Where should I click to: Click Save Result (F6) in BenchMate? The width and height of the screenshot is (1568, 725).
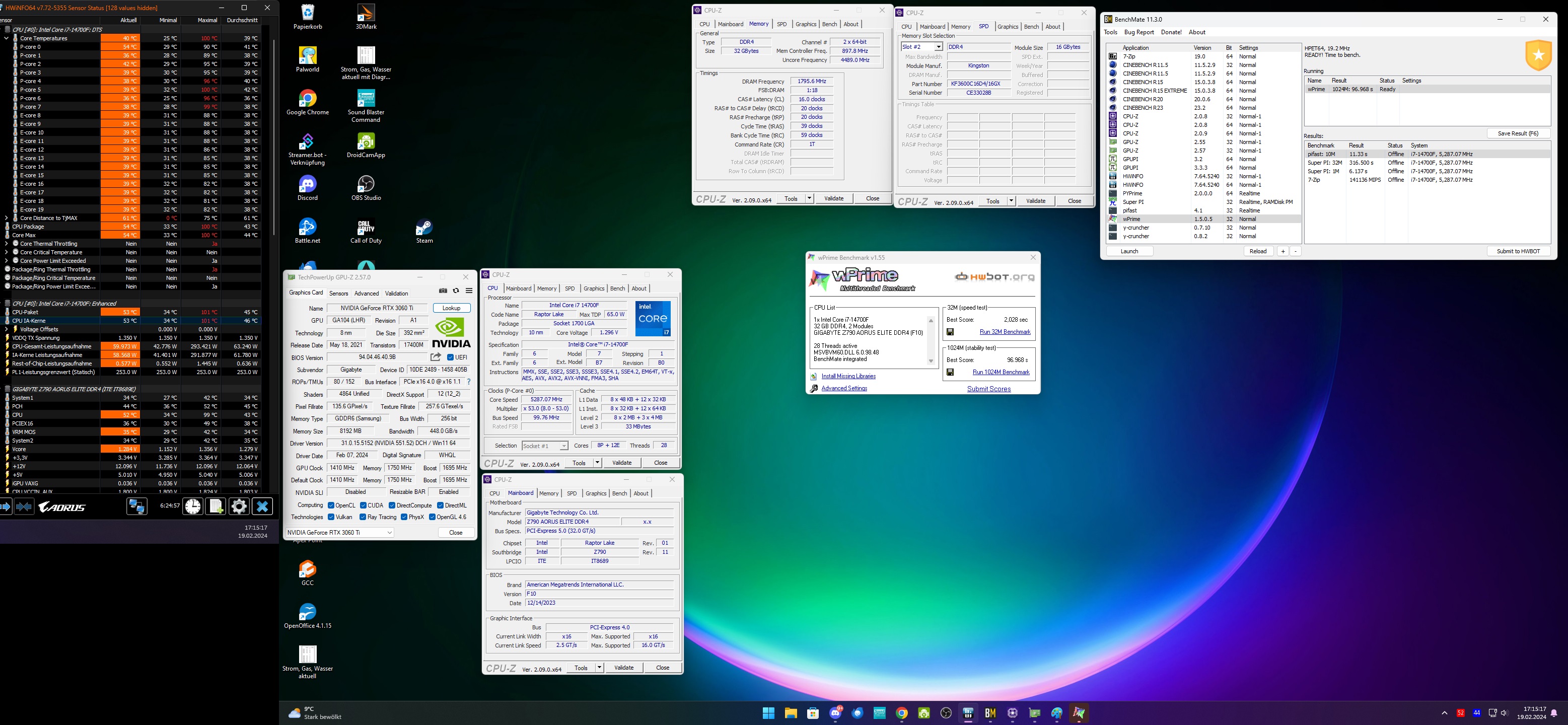(1518, 133)
